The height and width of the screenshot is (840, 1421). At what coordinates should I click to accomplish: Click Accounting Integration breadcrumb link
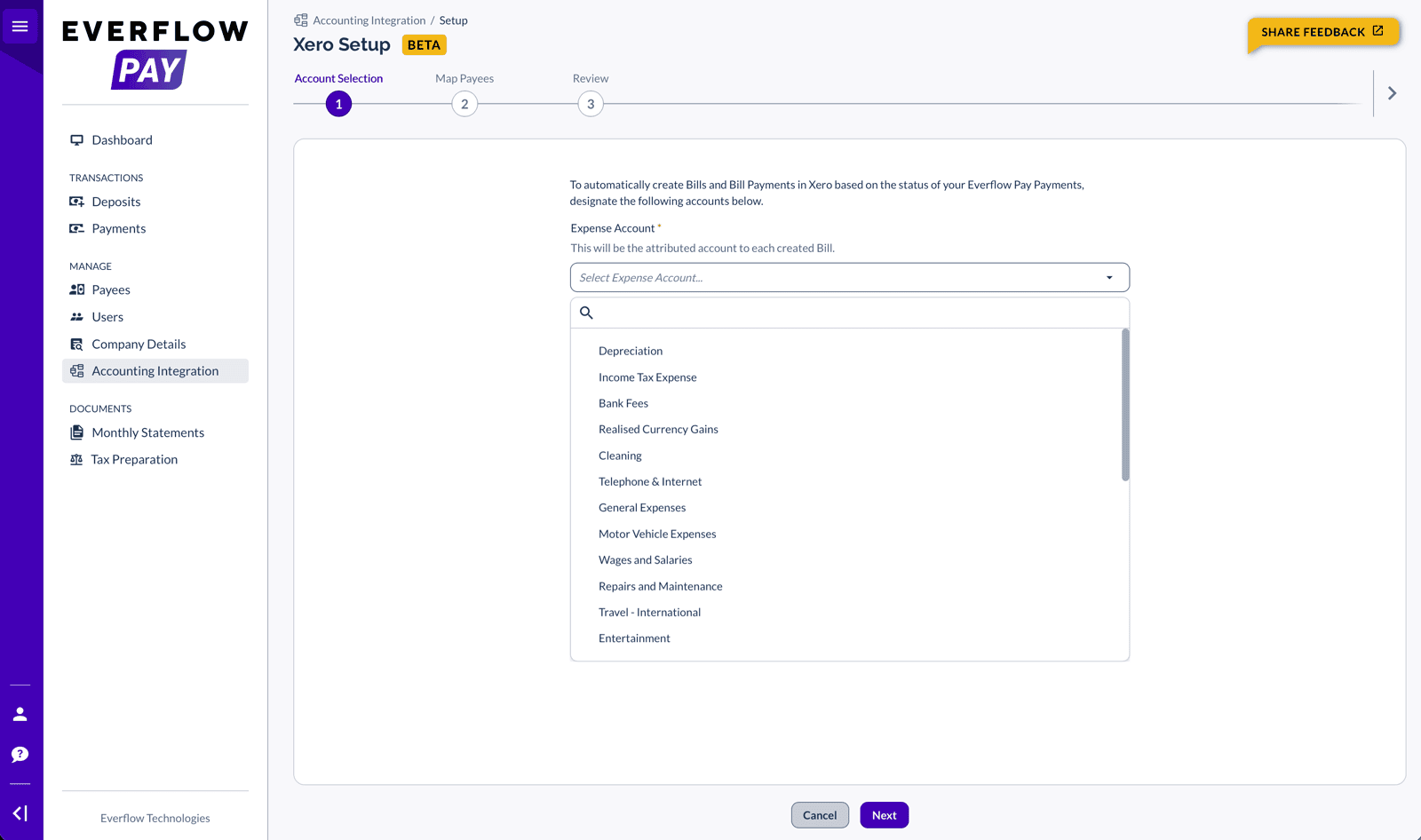click(x=369, y=20)
